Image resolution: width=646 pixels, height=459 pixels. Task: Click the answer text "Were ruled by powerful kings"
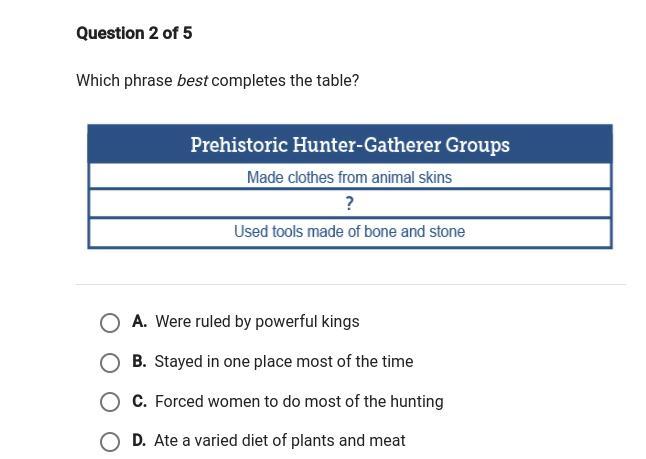257,322
